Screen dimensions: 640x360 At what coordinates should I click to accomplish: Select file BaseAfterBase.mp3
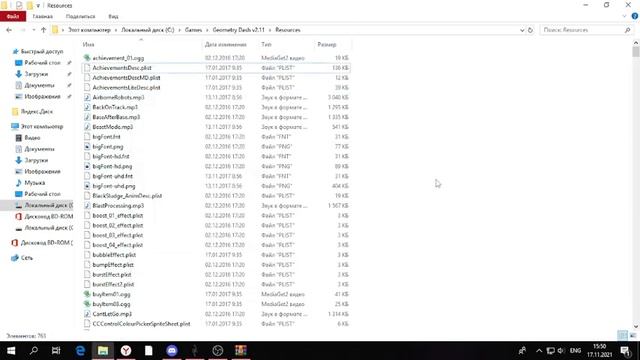tap(116, 117)
